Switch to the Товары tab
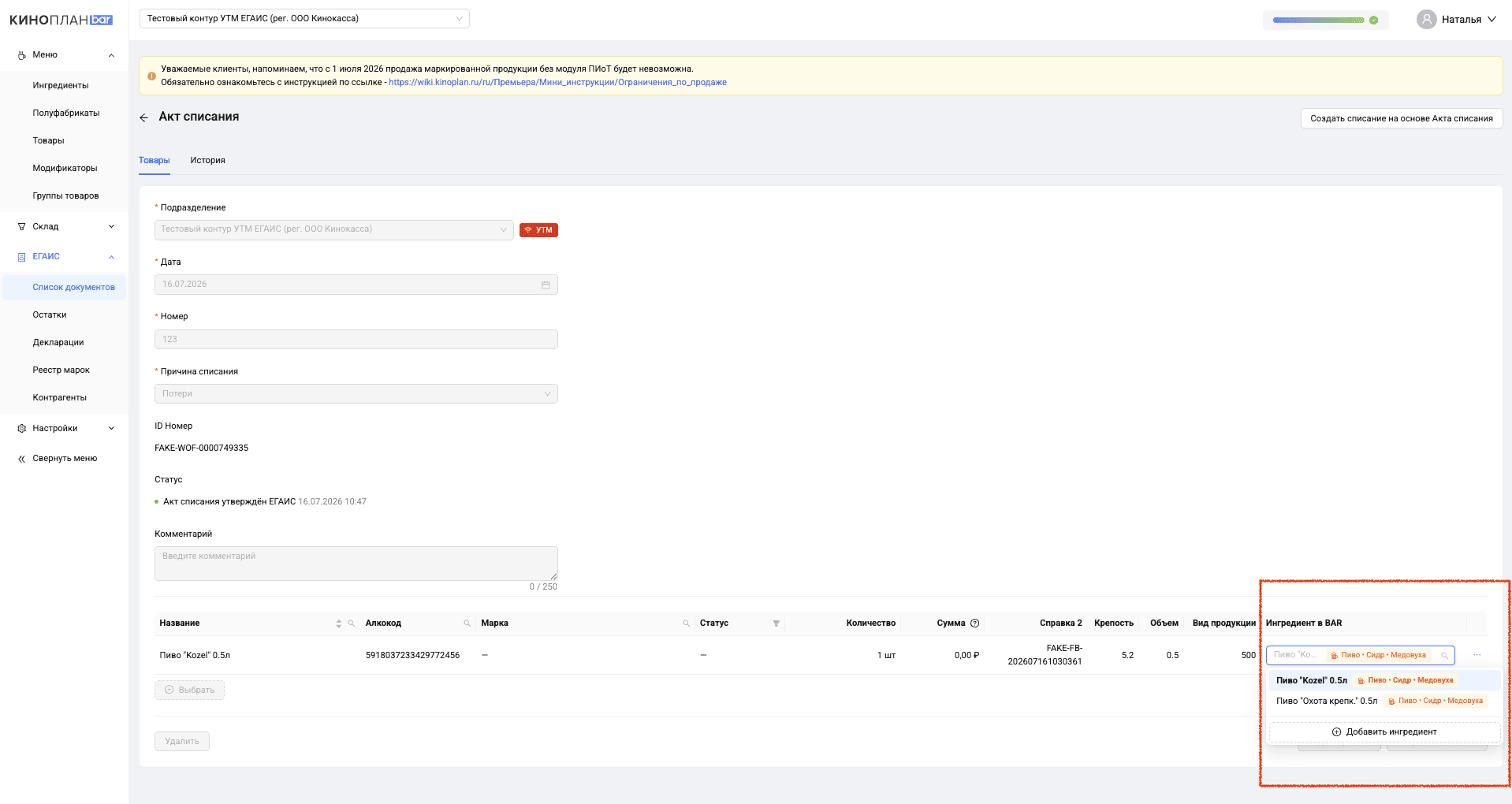 (x=154, y=160)
